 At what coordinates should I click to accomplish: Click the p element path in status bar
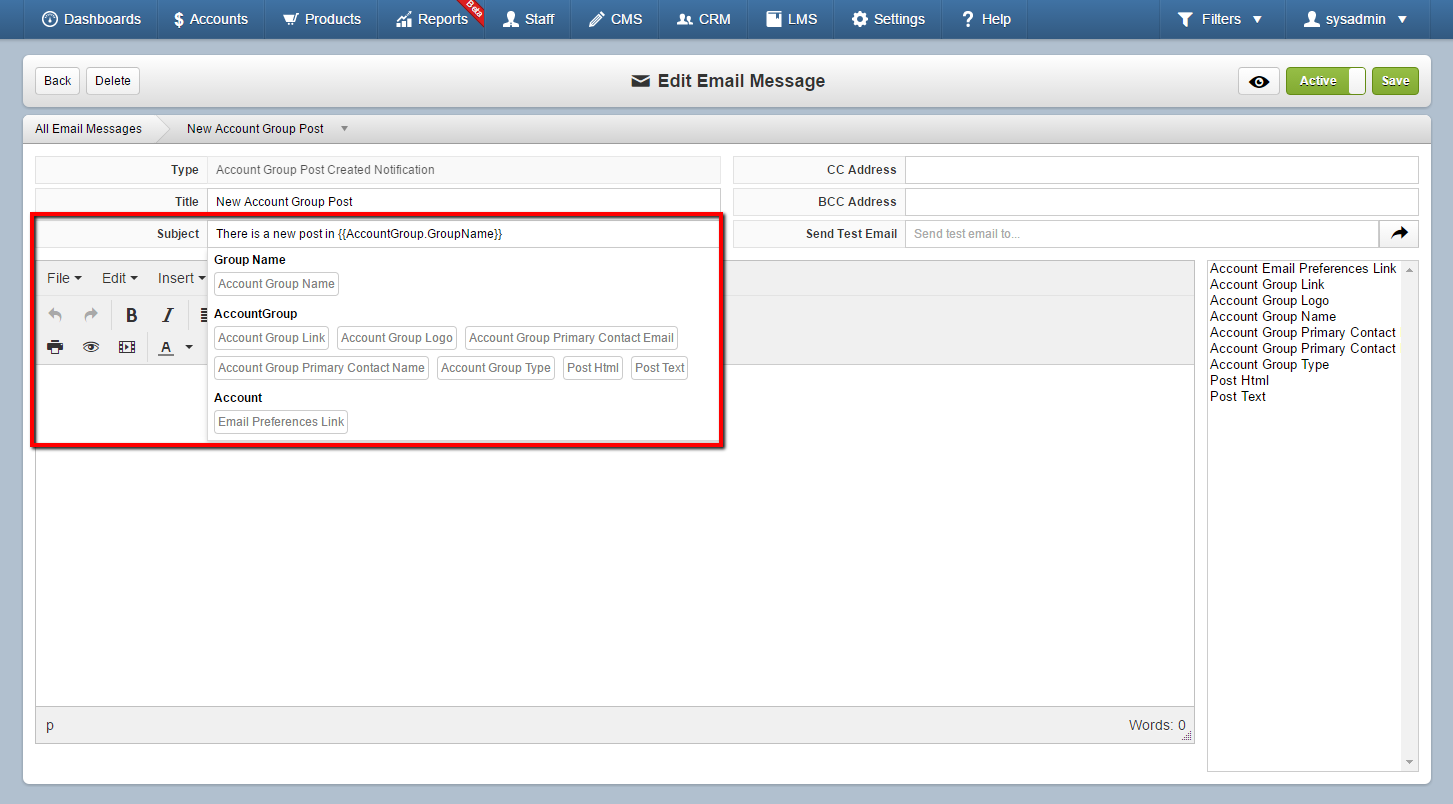click(50, 725)
